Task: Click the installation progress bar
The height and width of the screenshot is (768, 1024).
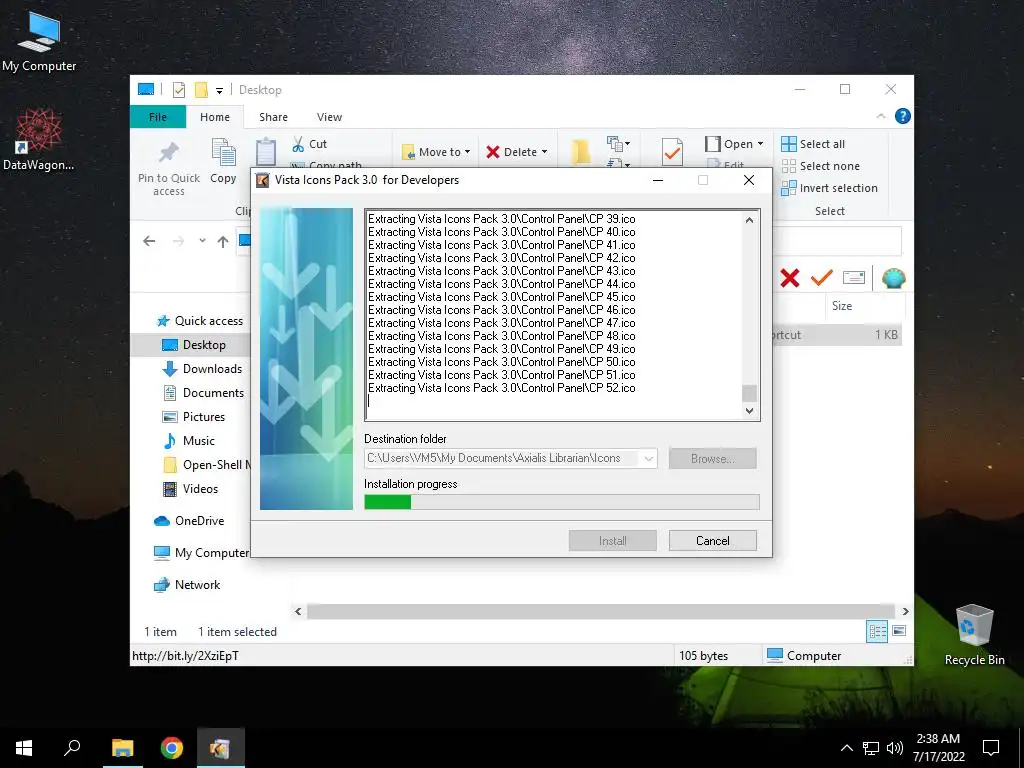Action: pos(562,502)
